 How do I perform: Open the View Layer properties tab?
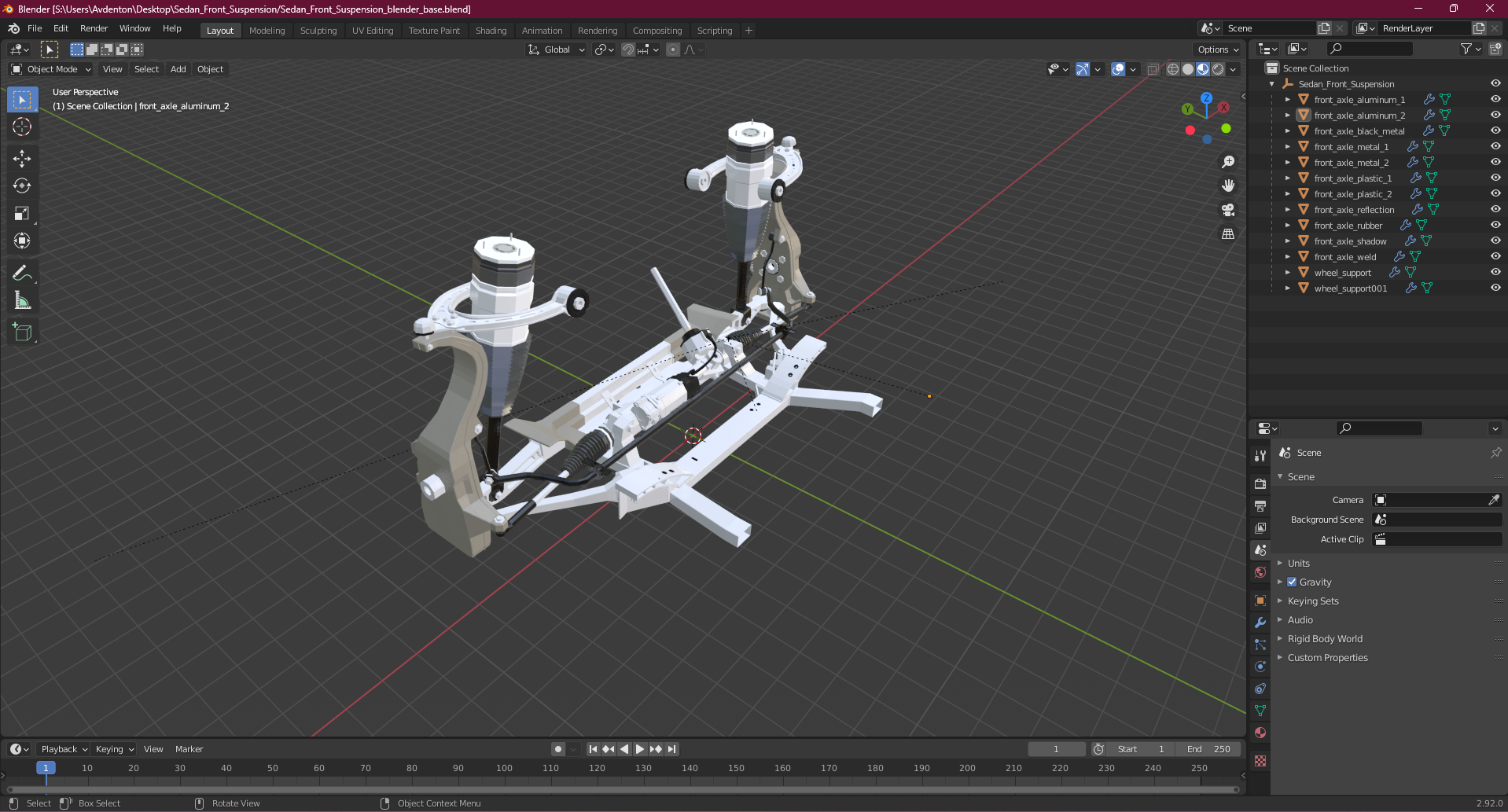click(1260, 527)
